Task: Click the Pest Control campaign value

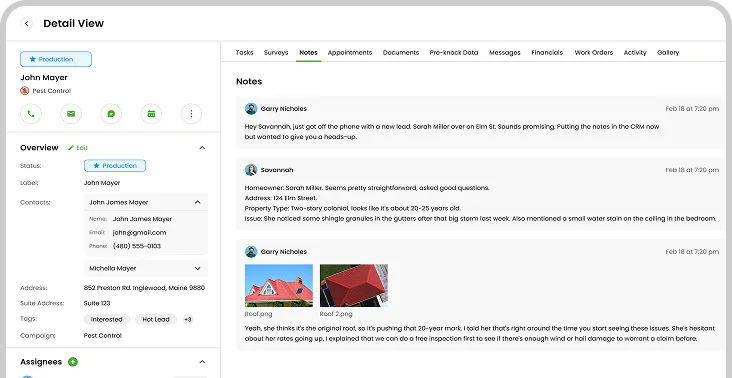Action: tap(103, 336)
